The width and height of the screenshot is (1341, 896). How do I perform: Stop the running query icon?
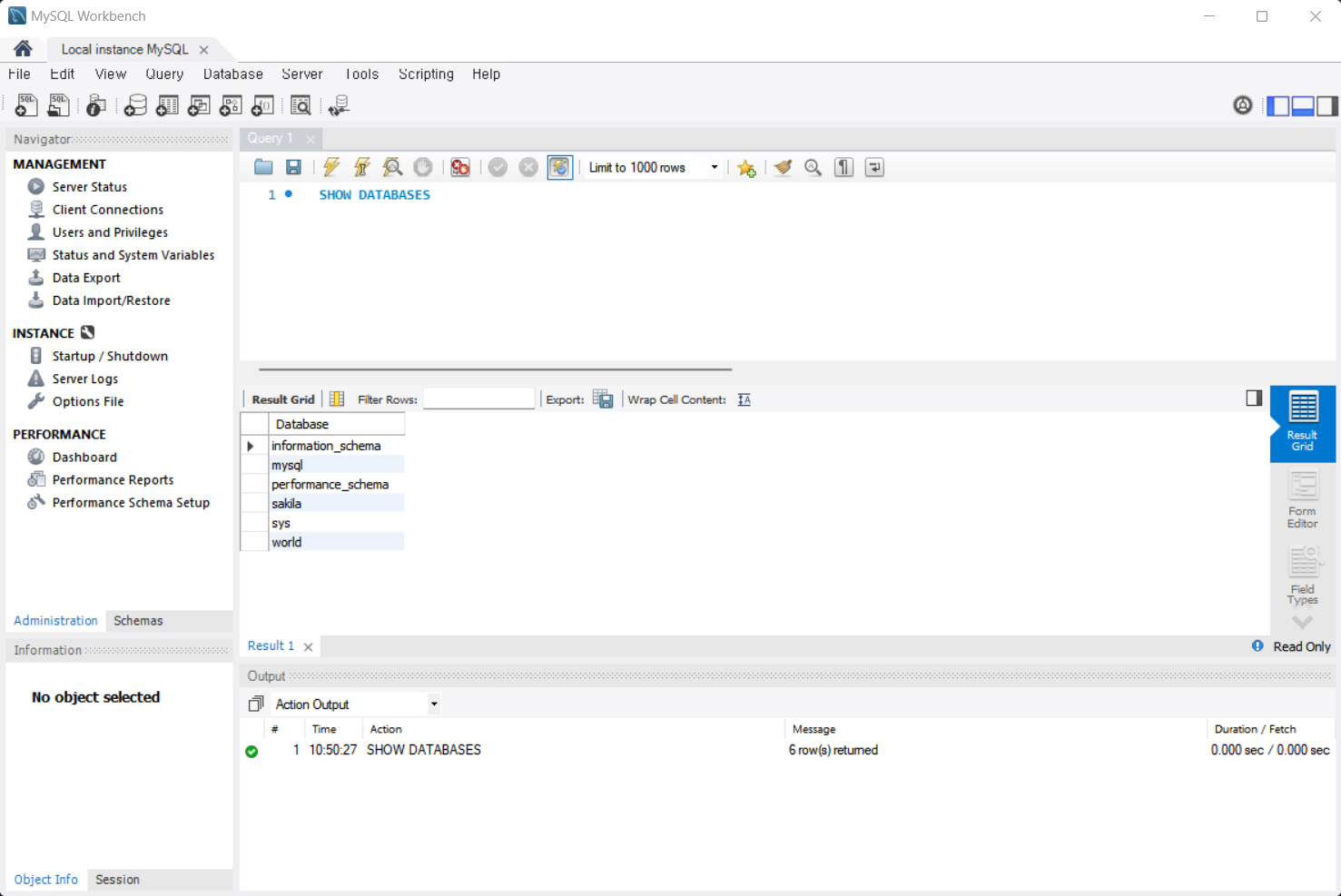tap(423, 167)
